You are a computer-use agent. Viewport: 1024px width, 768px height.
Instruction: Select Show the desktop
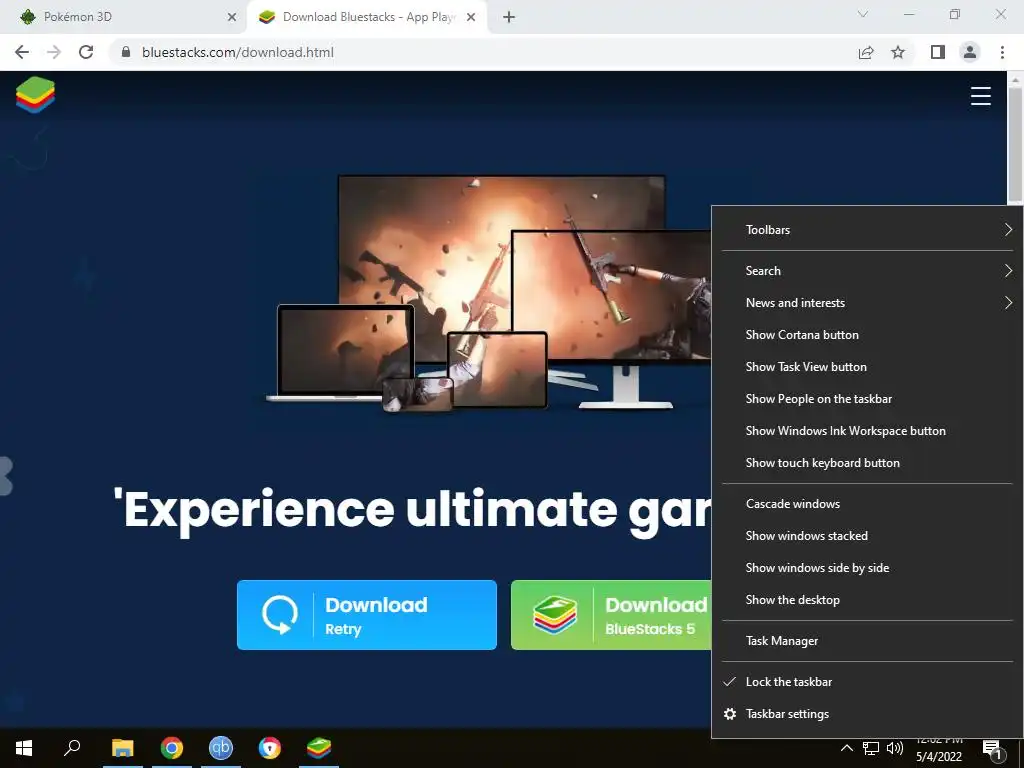pos(867,600)
